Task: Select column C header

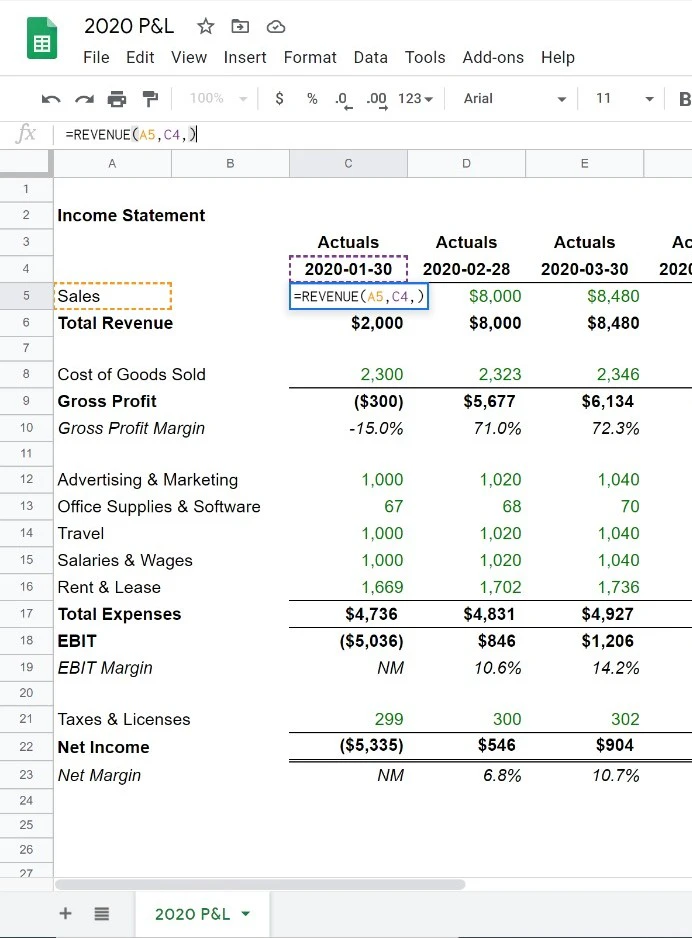Action: click(348, 163)
